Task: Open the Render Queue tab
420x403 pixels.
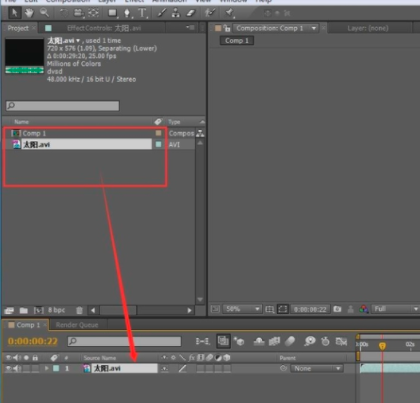Action: pyautogui.click(x=77, y=325)
